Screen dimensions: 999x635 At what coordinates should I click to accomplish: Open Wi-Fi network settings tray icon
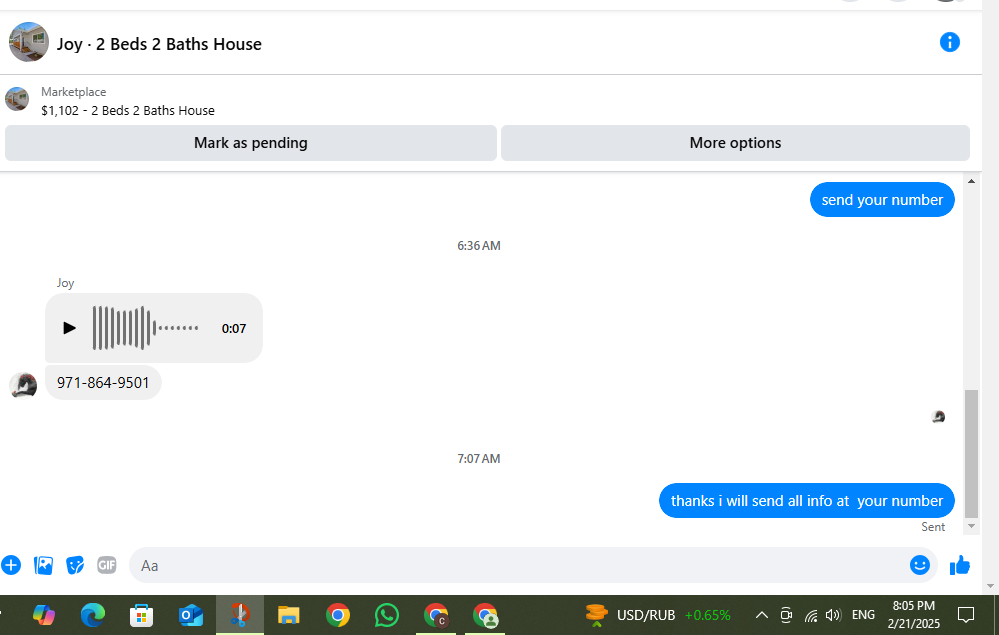click(x=810, y=615)
